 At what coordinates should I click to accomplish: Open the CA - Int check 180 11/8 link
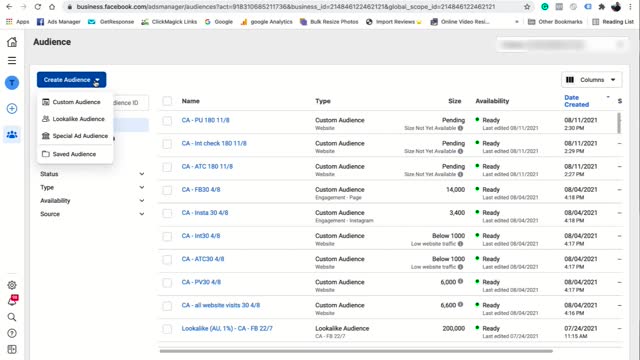coord(214,143)
